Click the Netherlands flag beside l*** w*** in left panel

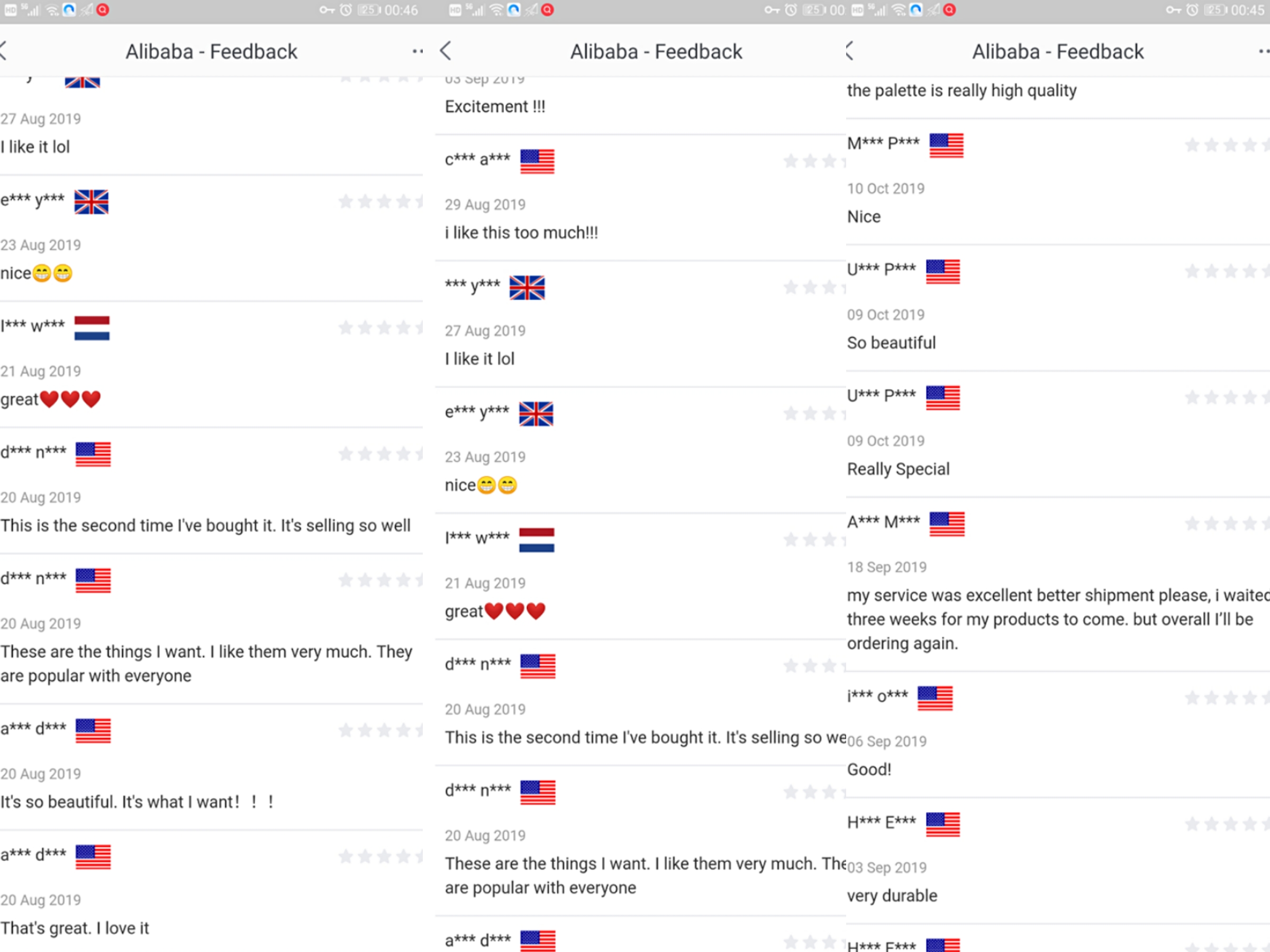tap(92, 328)
